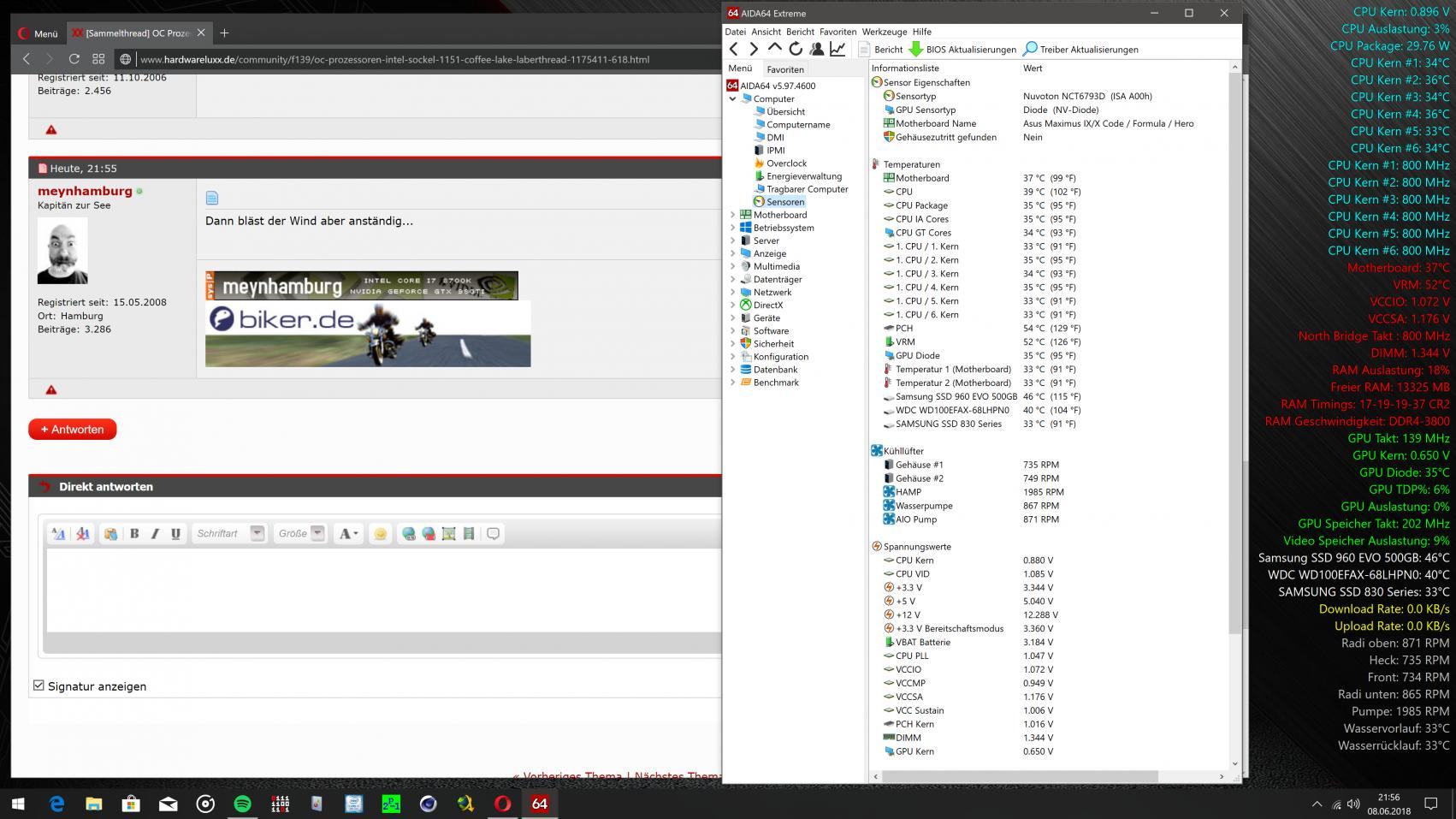Open meynhamburg's forum profile link
The width and height of the screenshot is (1456, 819).
pyautogui.click(x=85, y=191)
